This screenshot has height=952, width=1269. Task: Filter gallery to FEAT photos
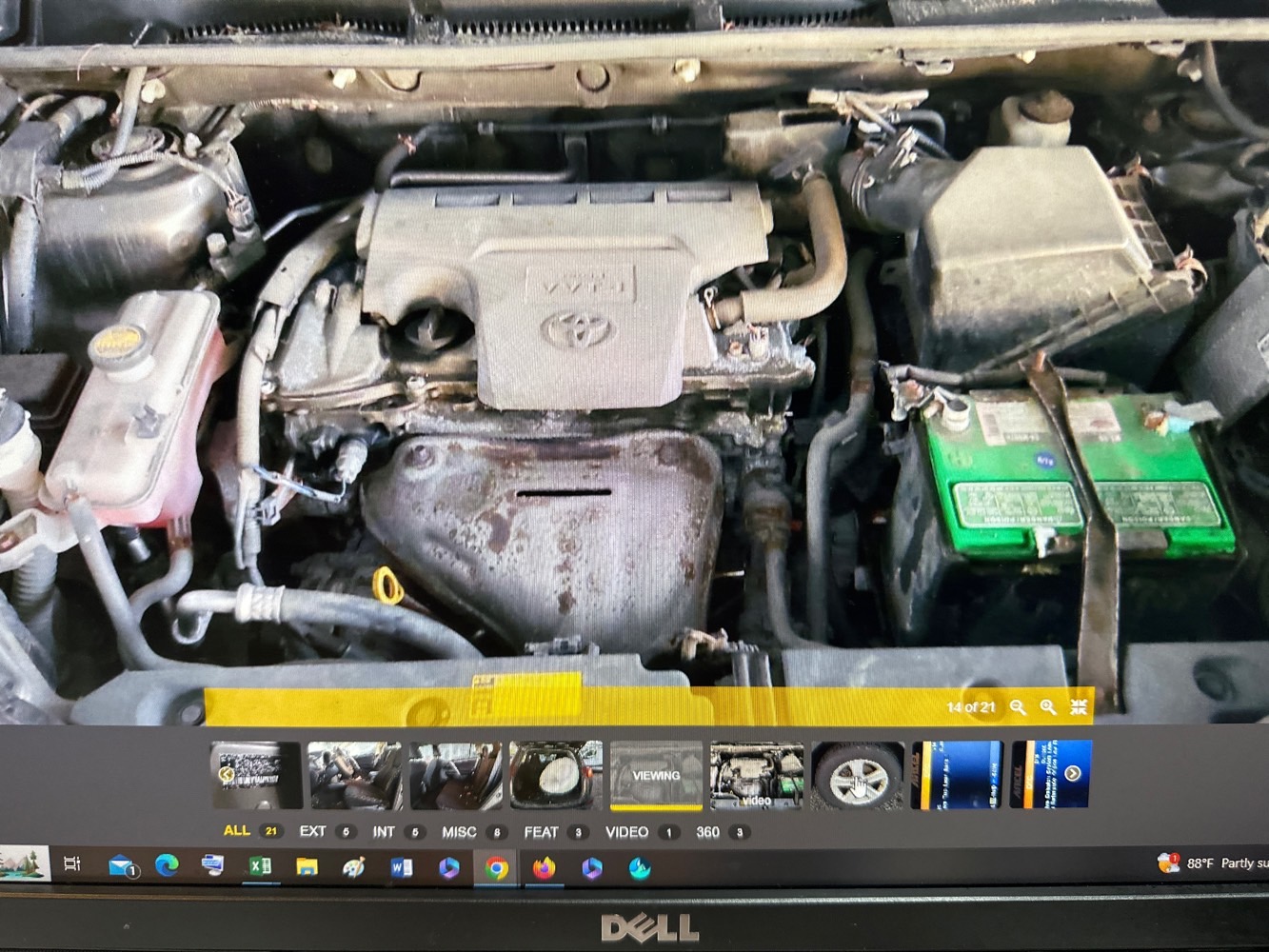[x=555, y=832]
